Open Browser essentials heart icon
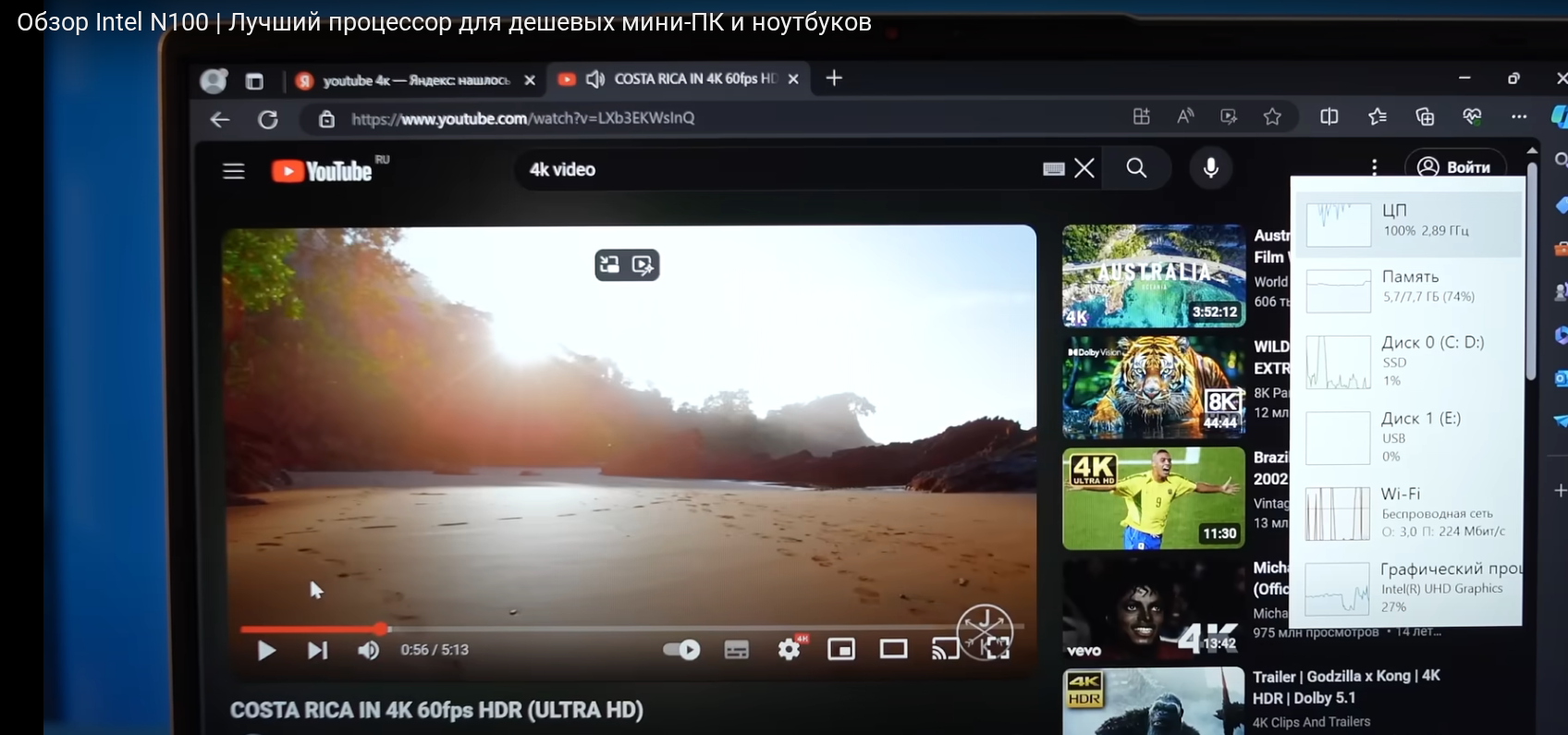The width and height of the screenshot is (1568, 735). [x=1472, y=116]
